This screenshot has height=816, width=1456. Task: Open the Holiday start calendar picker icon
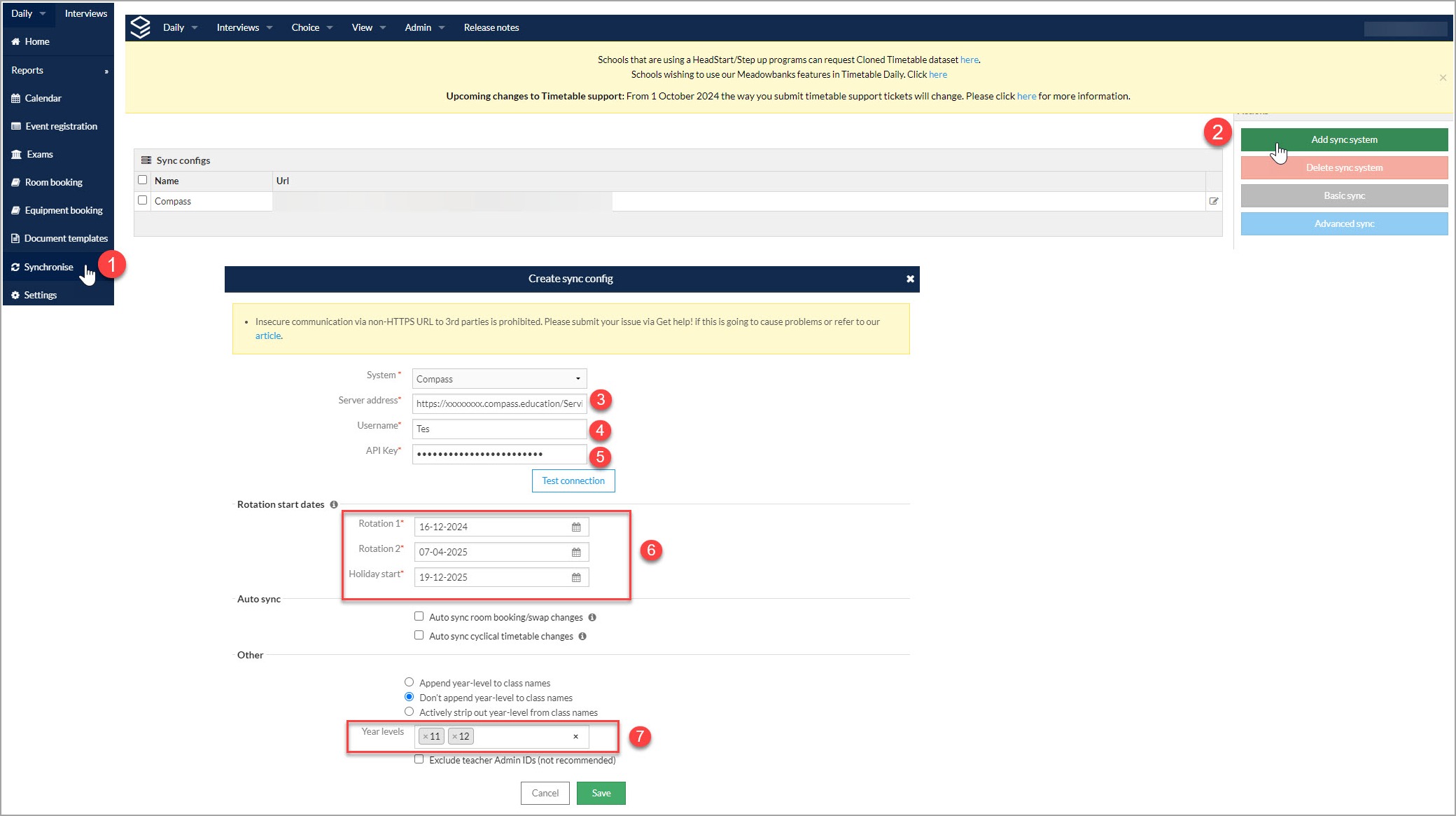[x=576, y=577]
